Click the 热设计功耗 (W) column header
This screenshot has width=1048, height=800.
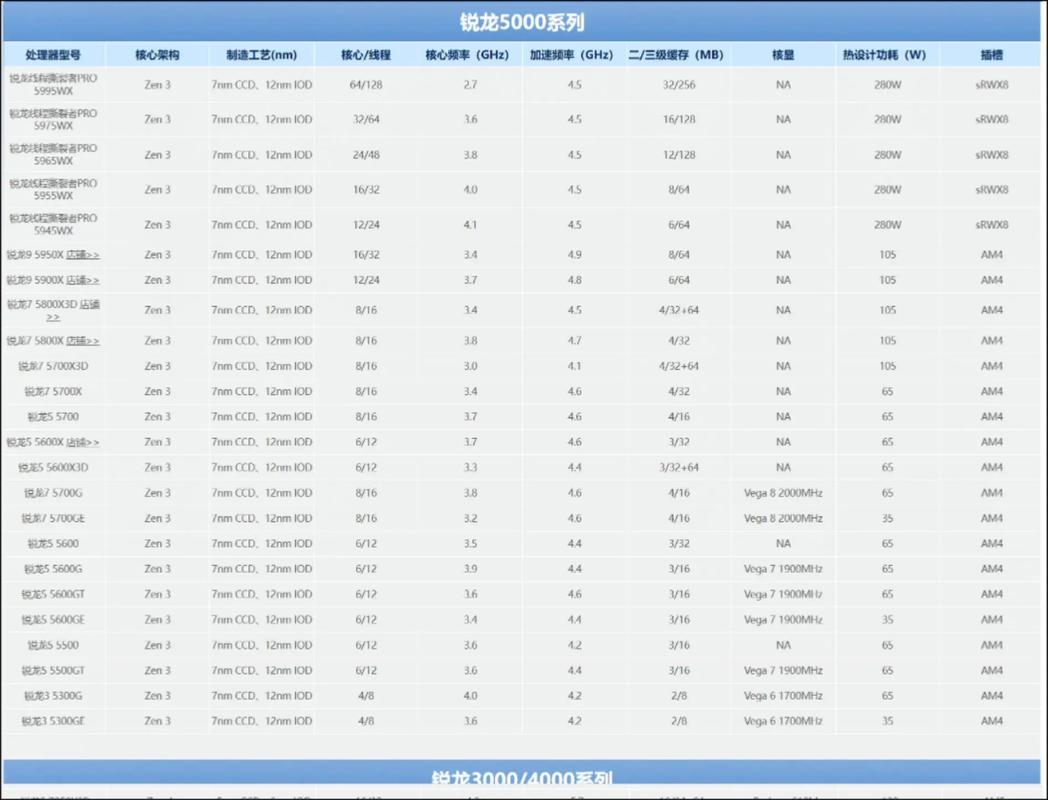tap(886, 55)
